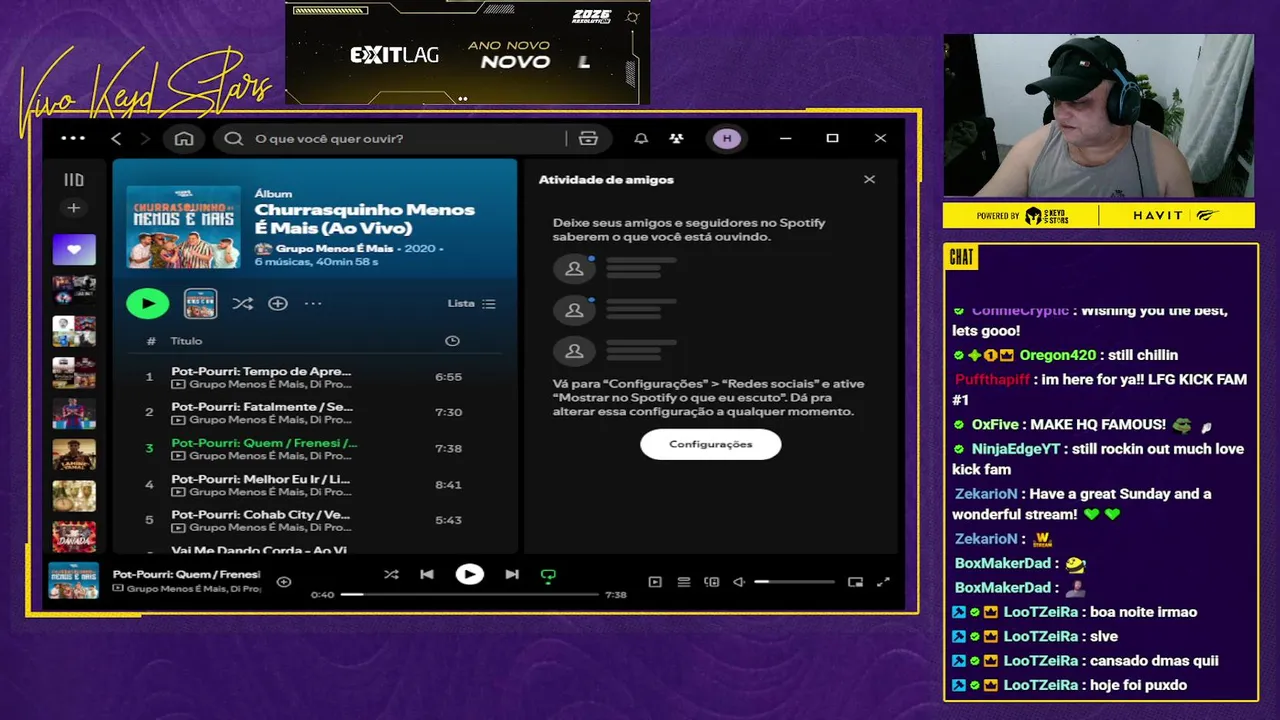Connect to a device icon
This screenshot has width=1280, height=720.
click(x=712, y=582)
